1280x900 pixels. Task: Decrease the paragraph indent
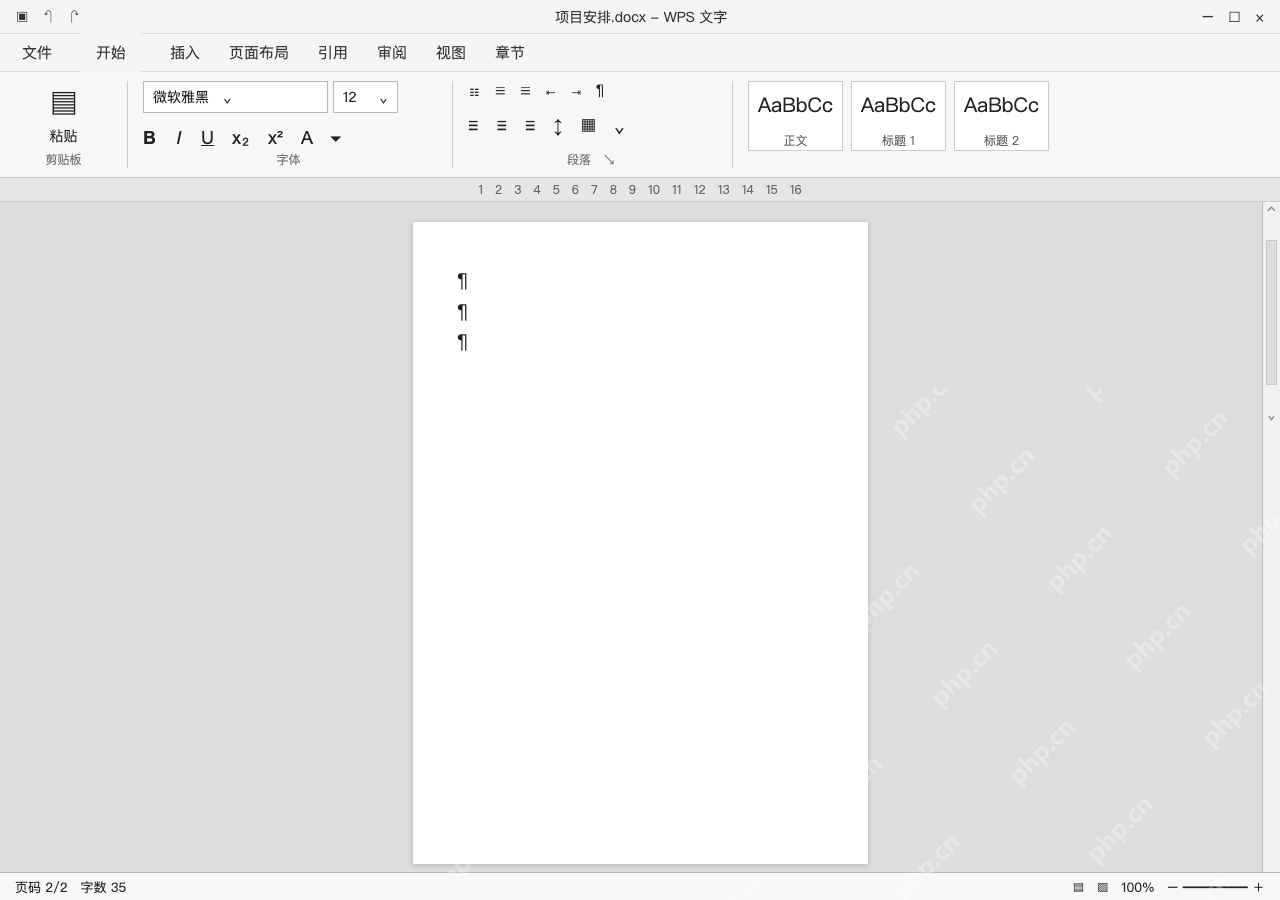(x=550, y=92)
